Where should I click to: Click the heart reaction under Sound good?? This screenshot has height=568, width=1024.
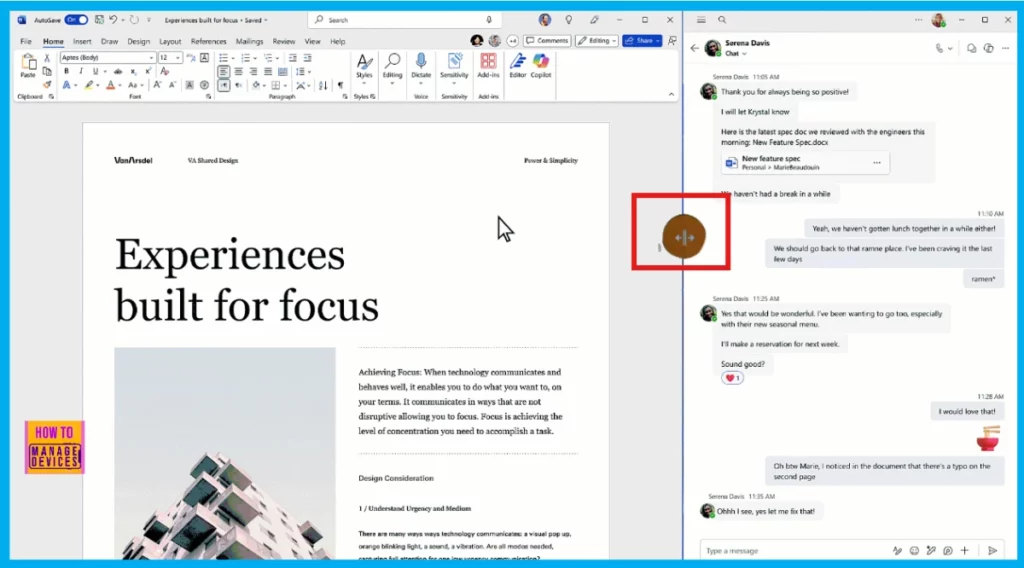pos(732,378)
